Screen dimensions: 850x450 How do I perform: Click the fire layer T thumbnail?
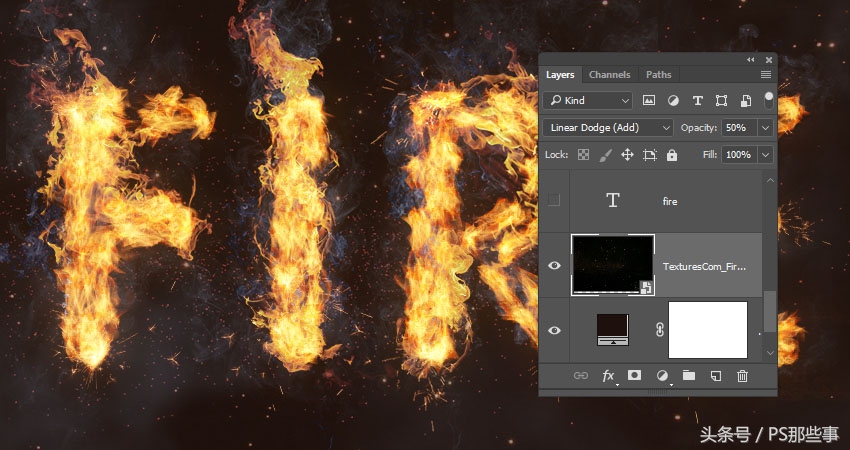coord(613,201)
